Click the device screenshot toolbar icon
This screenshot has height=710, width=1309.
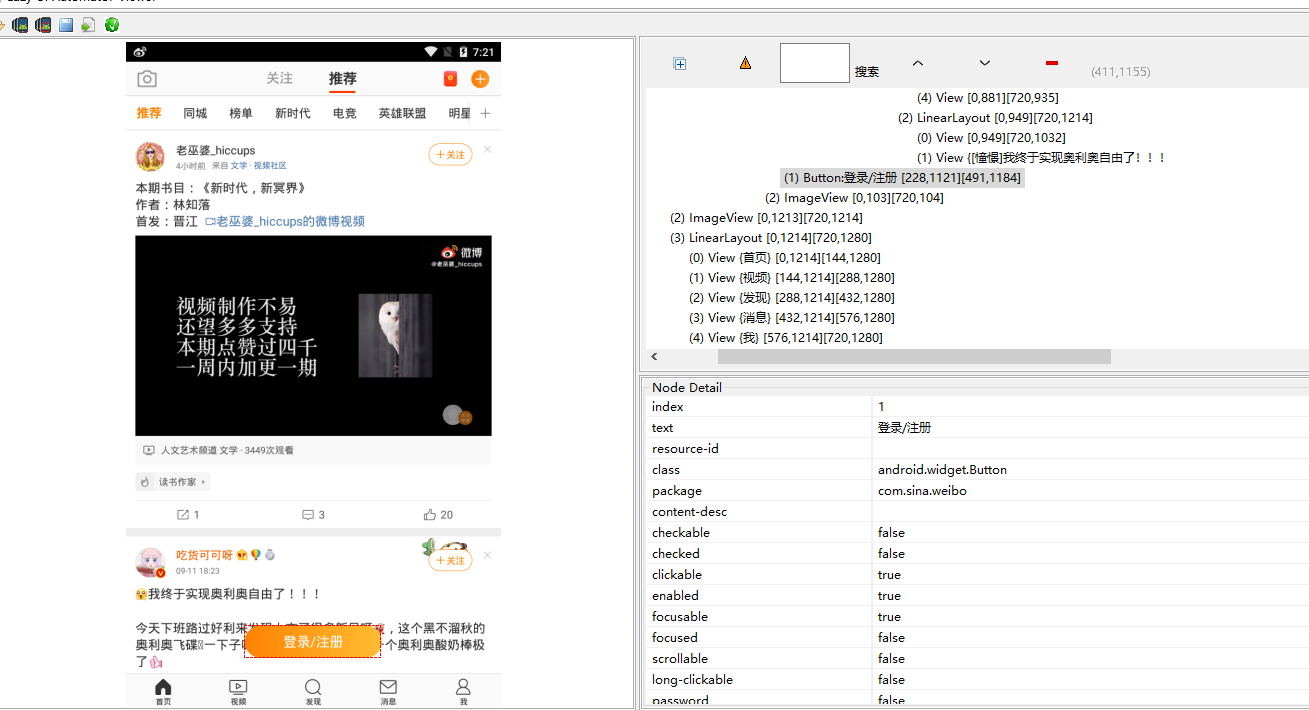pyautogui.click(x=20, y=25)
